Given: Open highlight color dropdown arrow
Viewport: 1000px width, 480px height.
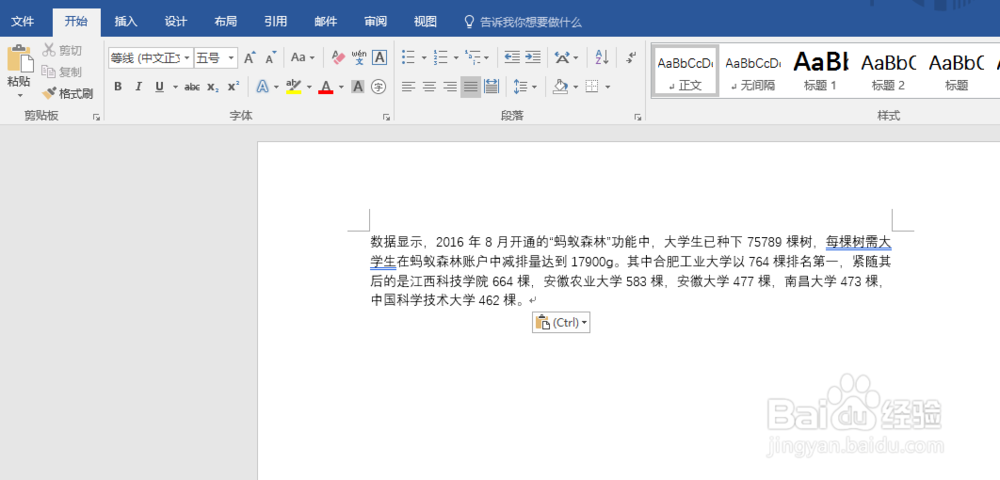Looking at the screenshot, I should (x=309, y=87).
